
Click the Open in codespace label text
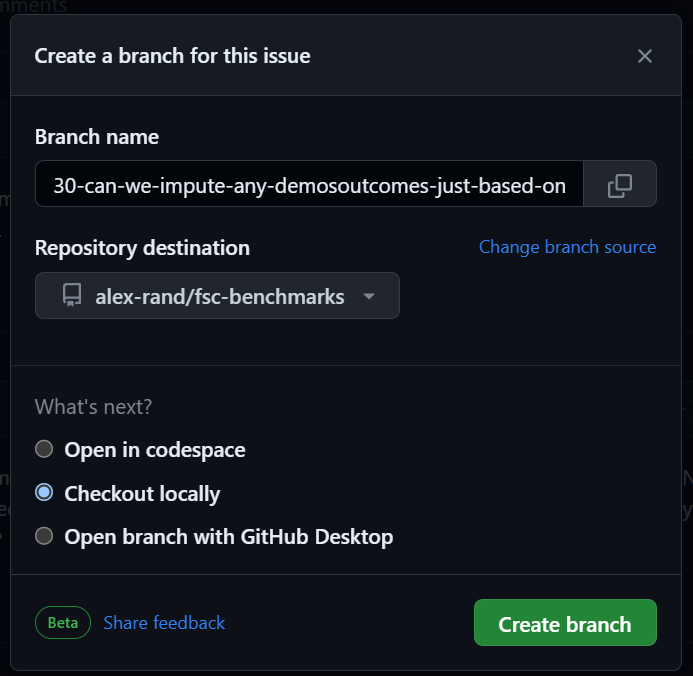click(x=155, y=450)
